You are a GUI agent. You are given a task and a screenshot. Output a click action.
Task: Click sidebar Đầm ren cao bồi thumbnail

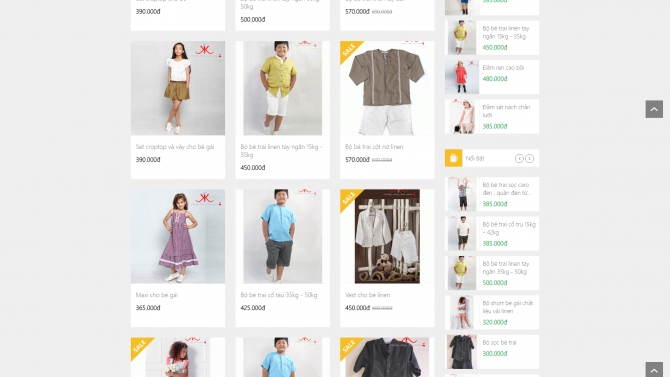pos(462,77)
